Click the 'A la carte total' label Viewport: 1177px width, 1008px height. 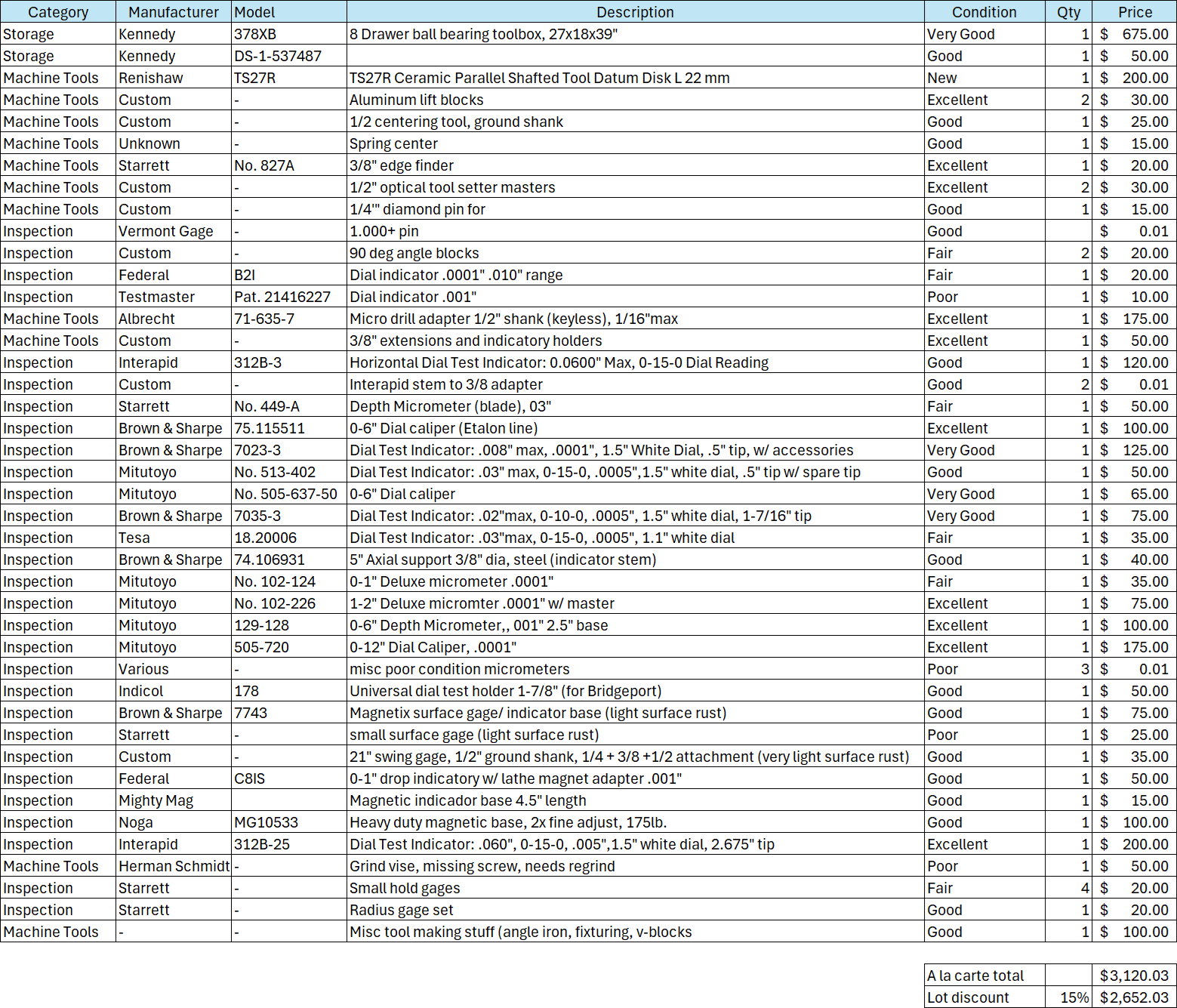[x=984, y=976]
